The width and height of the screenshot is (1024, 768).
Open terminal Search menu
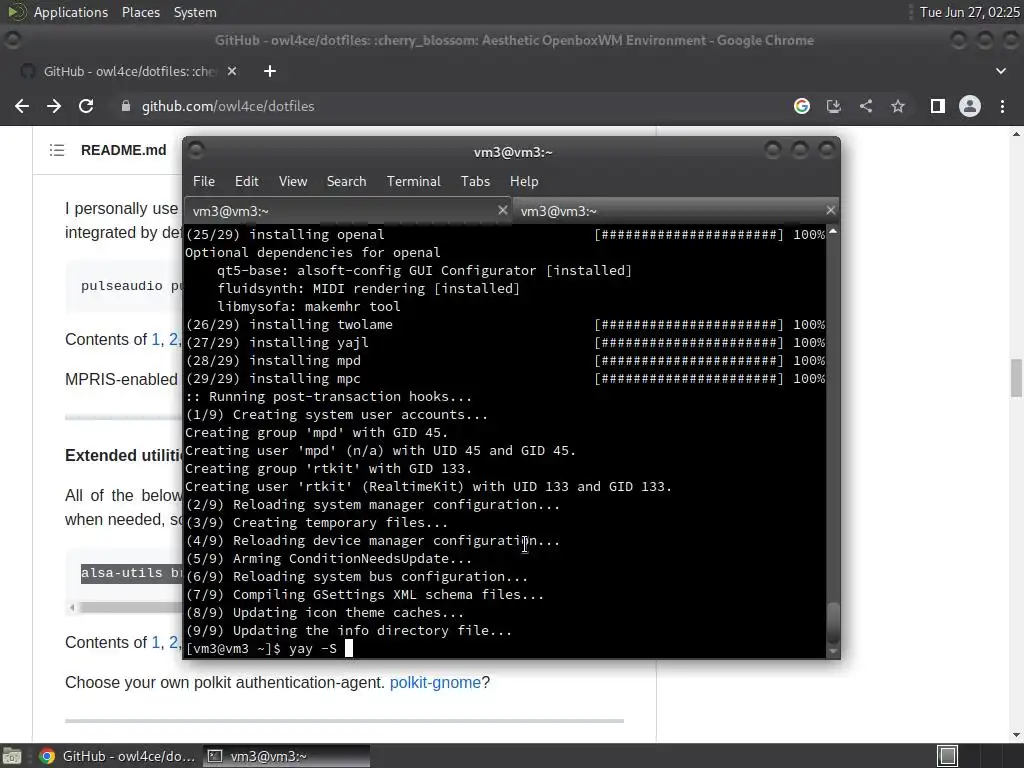point(346,182)
